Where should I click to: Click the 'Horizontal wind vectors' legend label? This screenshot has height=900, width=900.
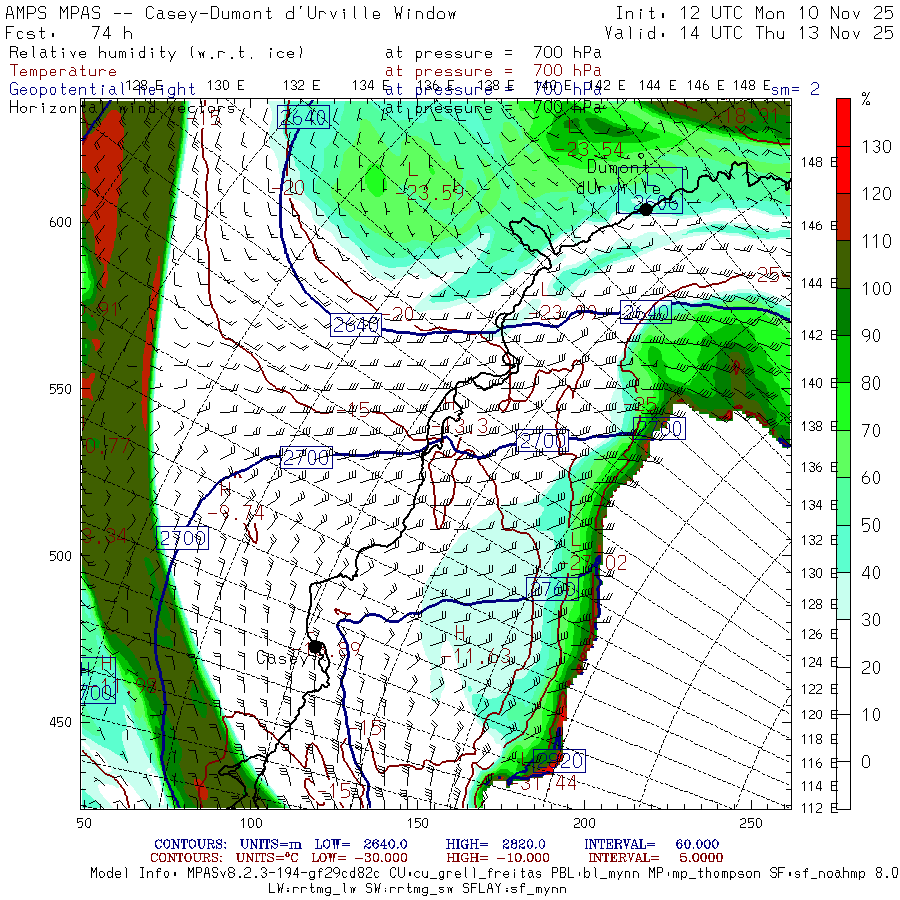click(122, 108)
